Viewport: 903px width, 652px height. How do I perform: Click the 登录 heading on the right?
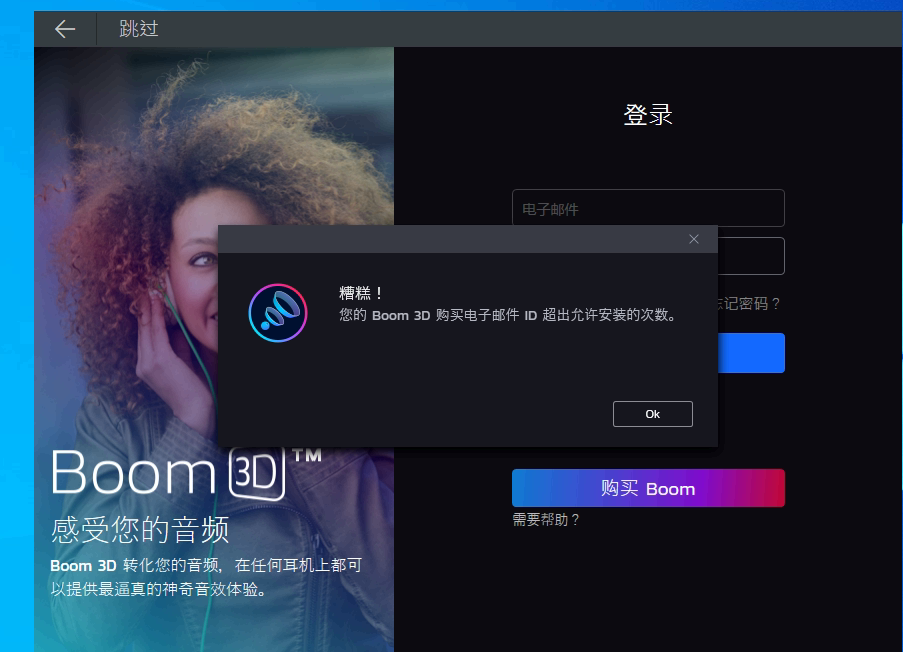pos(648,114)
